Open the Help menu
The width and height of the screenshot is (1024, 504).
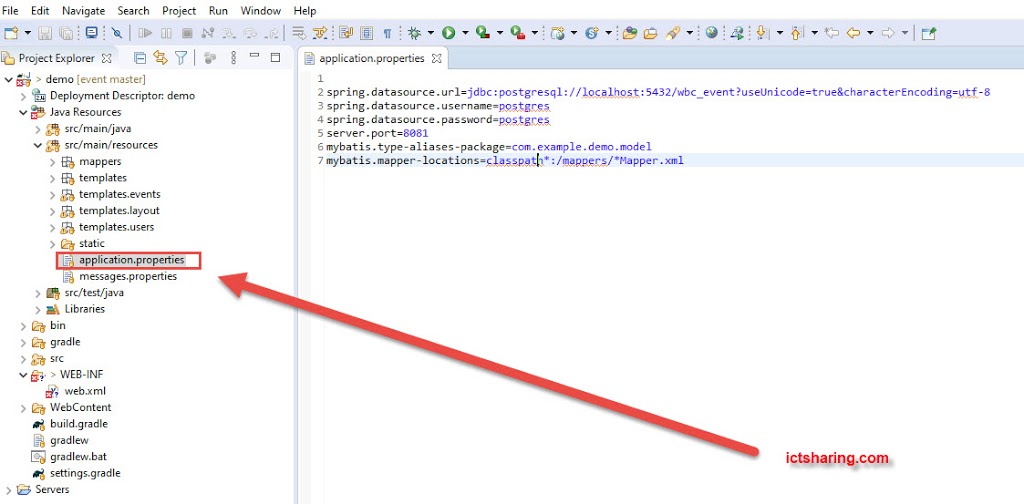click(304, 10)
